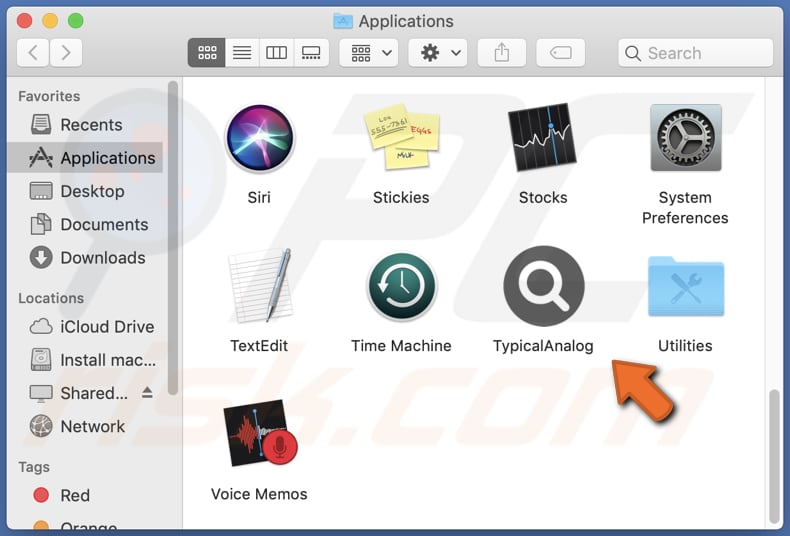The image size is (790, 536).
Task: Focus the Search field
Action: [x=695, y=53]
